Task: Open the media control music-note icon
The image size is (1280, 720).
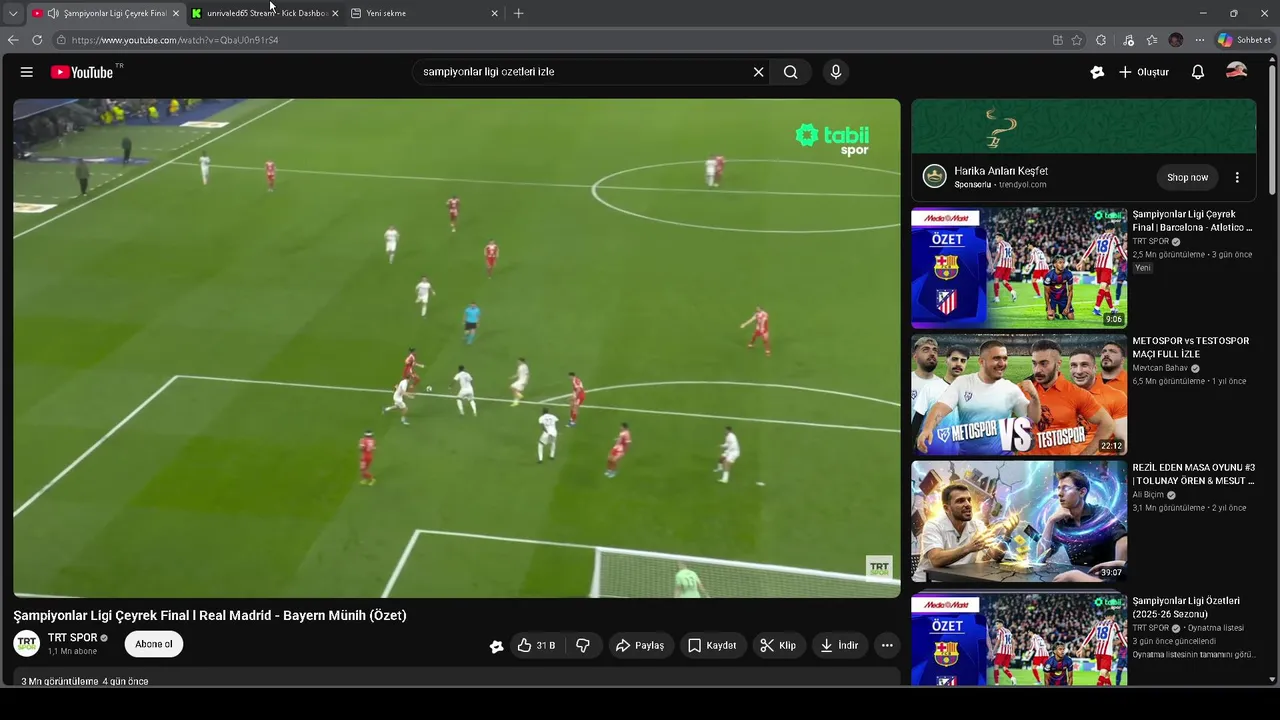Action: pyautogui.click(x=1129, y=40)
